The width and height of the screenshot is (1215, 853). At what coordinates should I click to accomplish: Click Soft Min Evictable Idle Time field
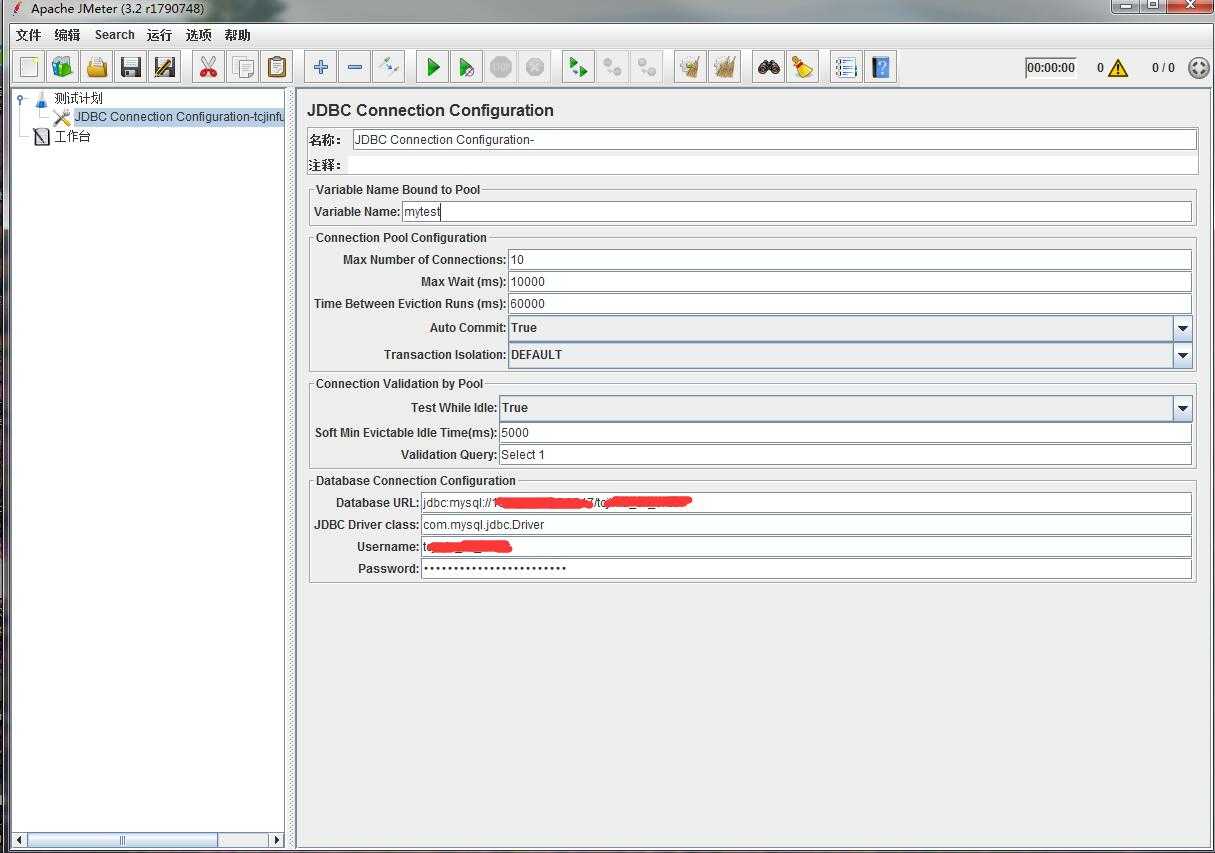coord(845,433)
